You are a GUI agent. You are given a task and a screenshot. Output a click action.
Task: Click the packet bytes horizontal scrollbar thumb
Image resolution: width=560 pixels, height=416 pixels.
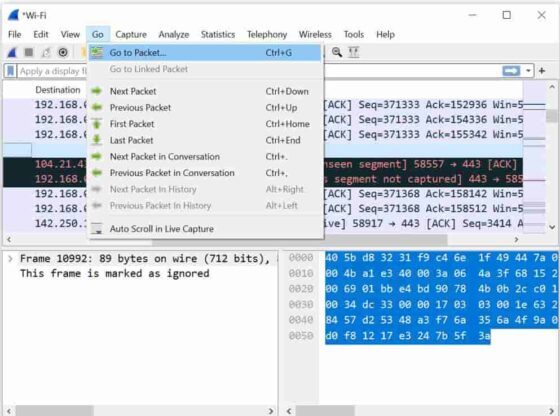pyautogui.click(x=325, y=411)
